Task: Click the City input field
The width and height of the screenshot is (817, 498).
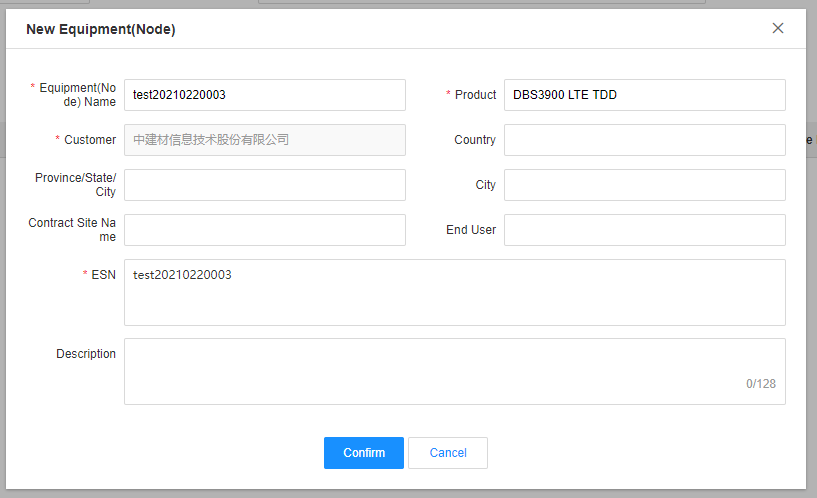Action: pos(645,185)
